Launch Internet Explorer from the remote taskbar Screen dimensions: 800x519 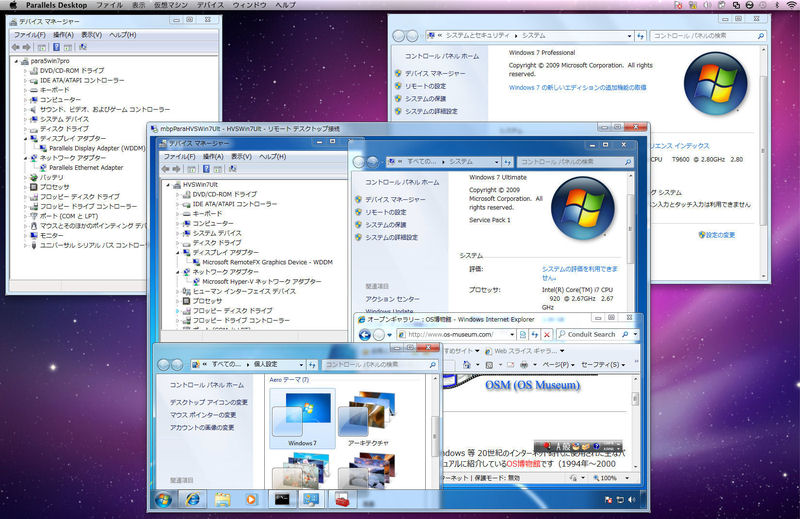(192, 500)
